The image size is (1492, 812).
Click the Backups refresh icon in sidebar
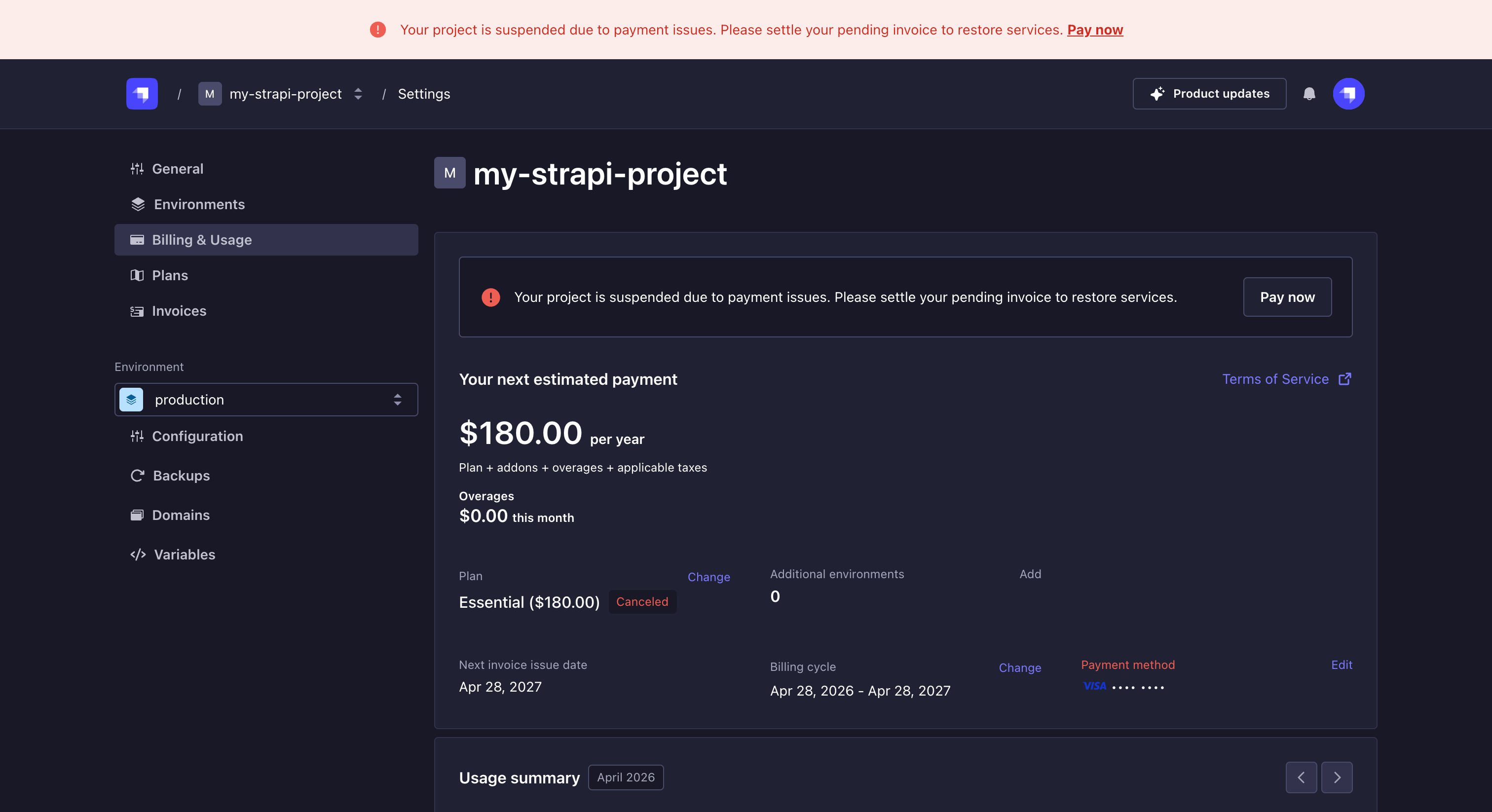click(x=137, y=476)
